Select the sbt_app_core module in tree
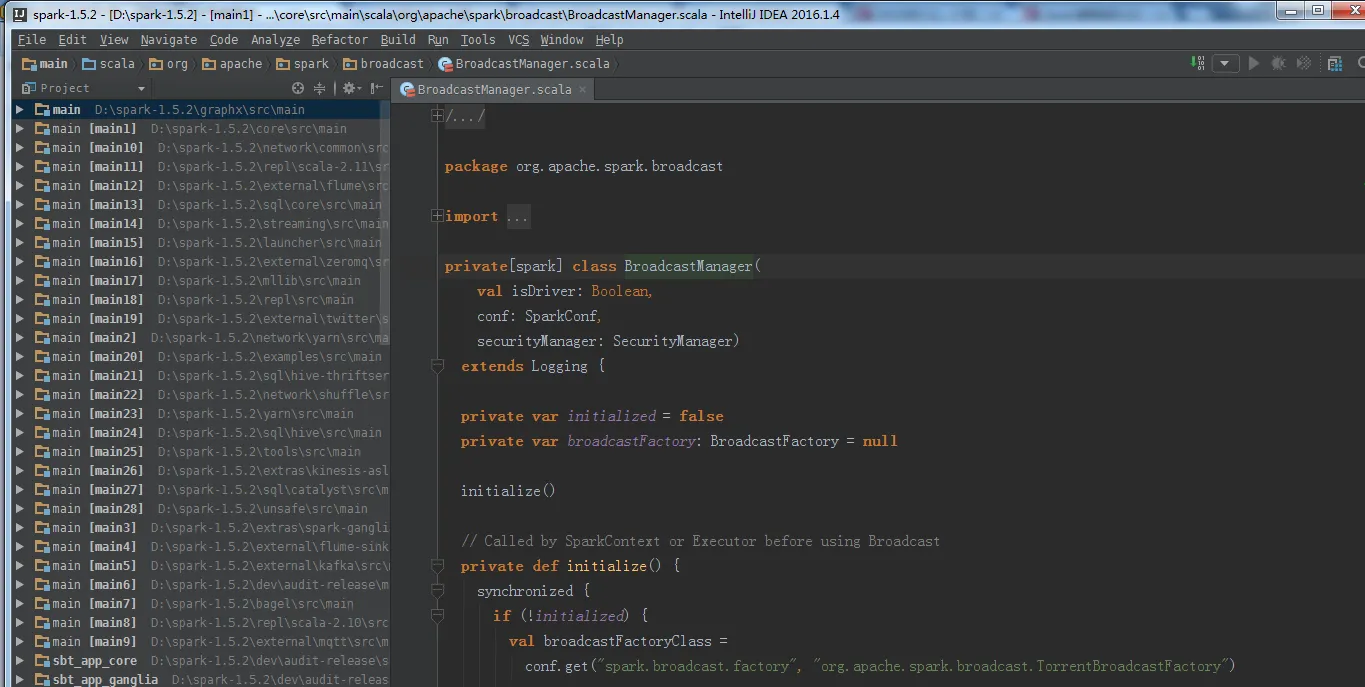This screenshot has width=1365, height=687. point(94,661)
